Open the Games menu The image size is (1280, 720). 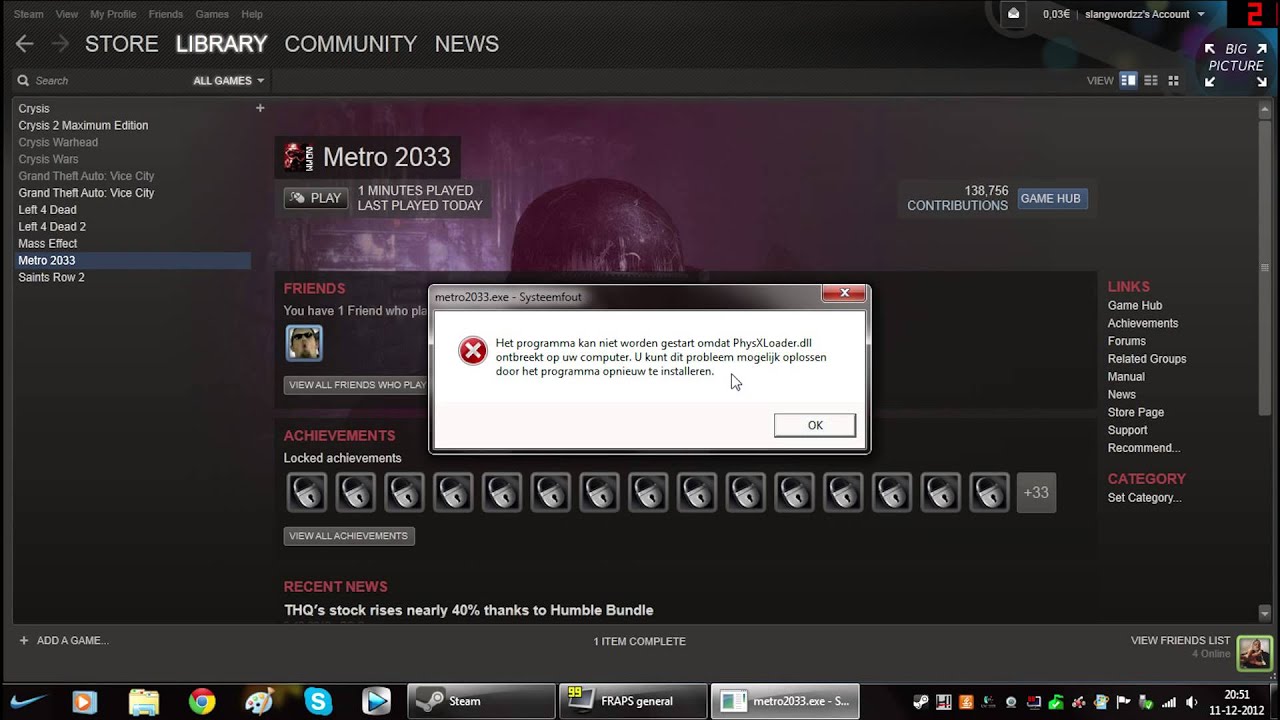212,14
